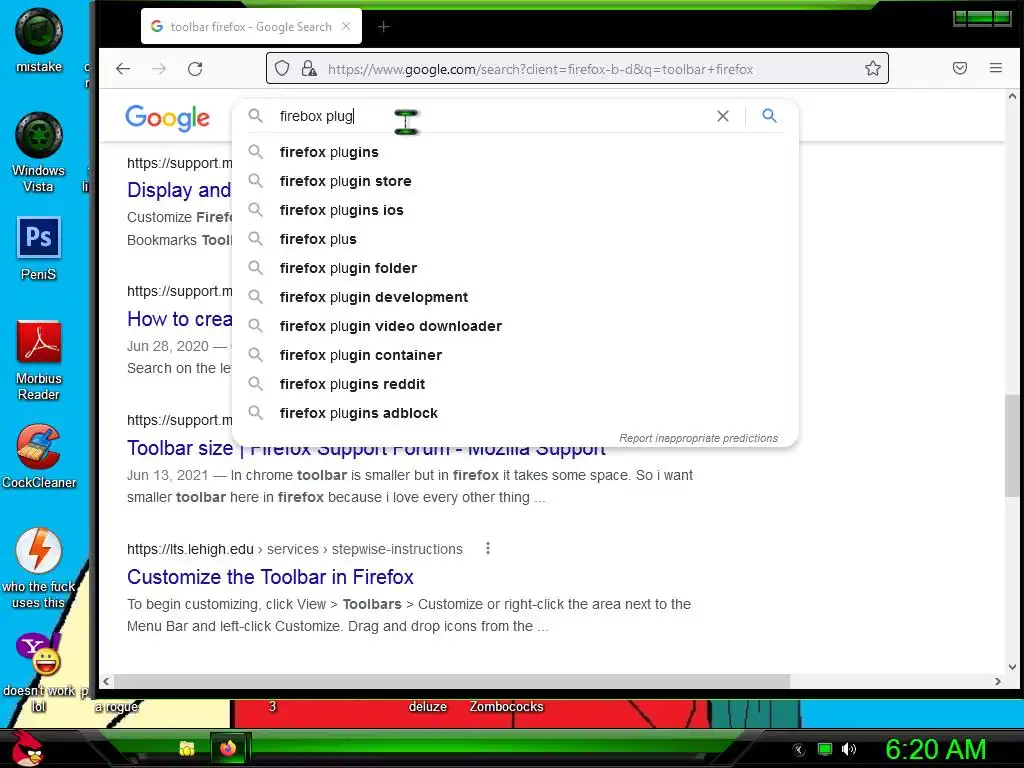The image size is (1024, 768).
Task: Click vertical scrollbar down arrow
Action: coord(1012,667)
